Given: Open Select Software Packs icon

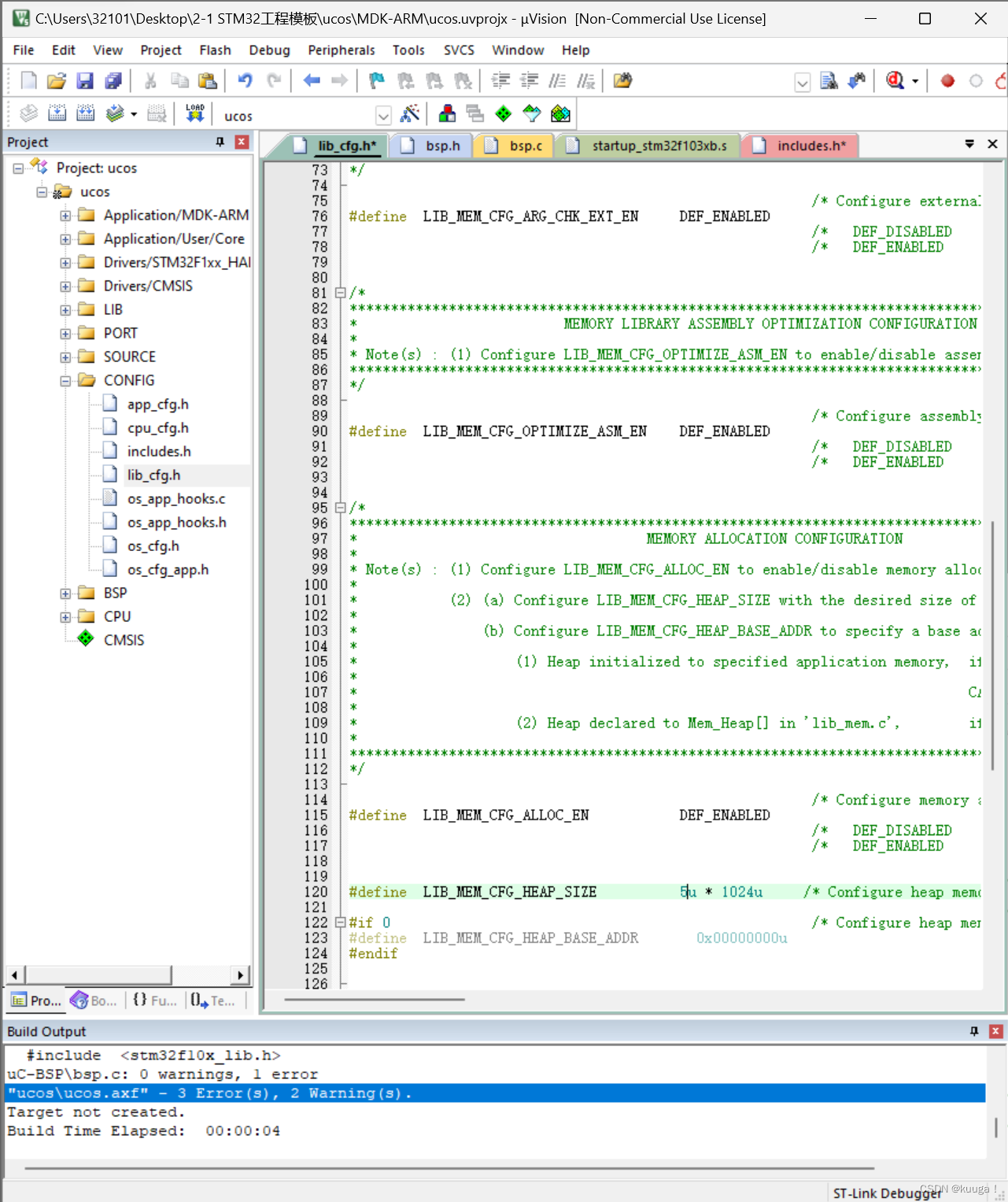Looking at the screenshot, I should click(x=532, y=113).
